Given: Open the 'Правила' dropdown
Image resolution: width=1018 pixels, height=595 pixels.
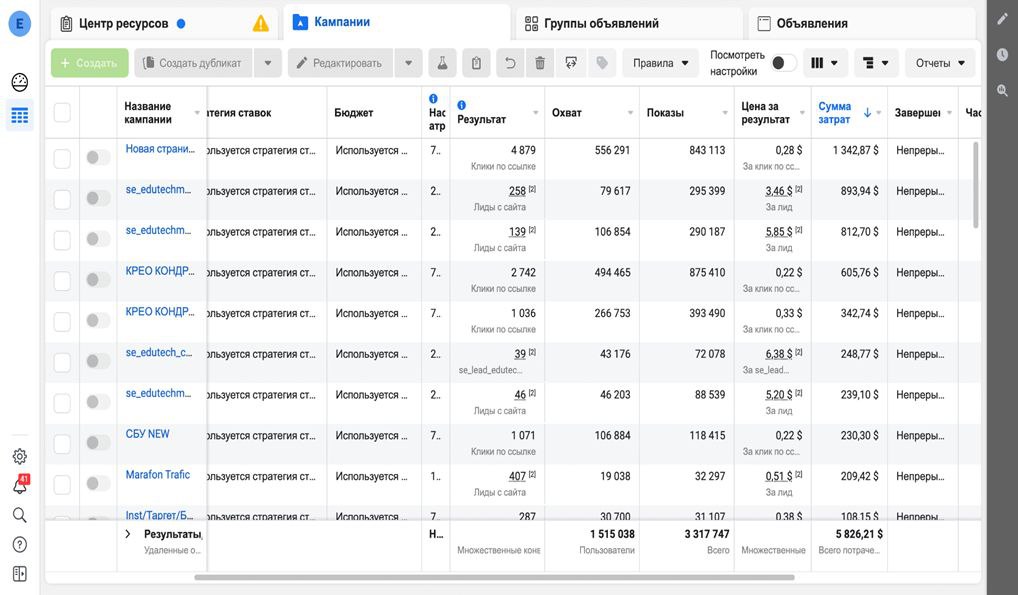Looking at the screenshot, I should 660,63.
